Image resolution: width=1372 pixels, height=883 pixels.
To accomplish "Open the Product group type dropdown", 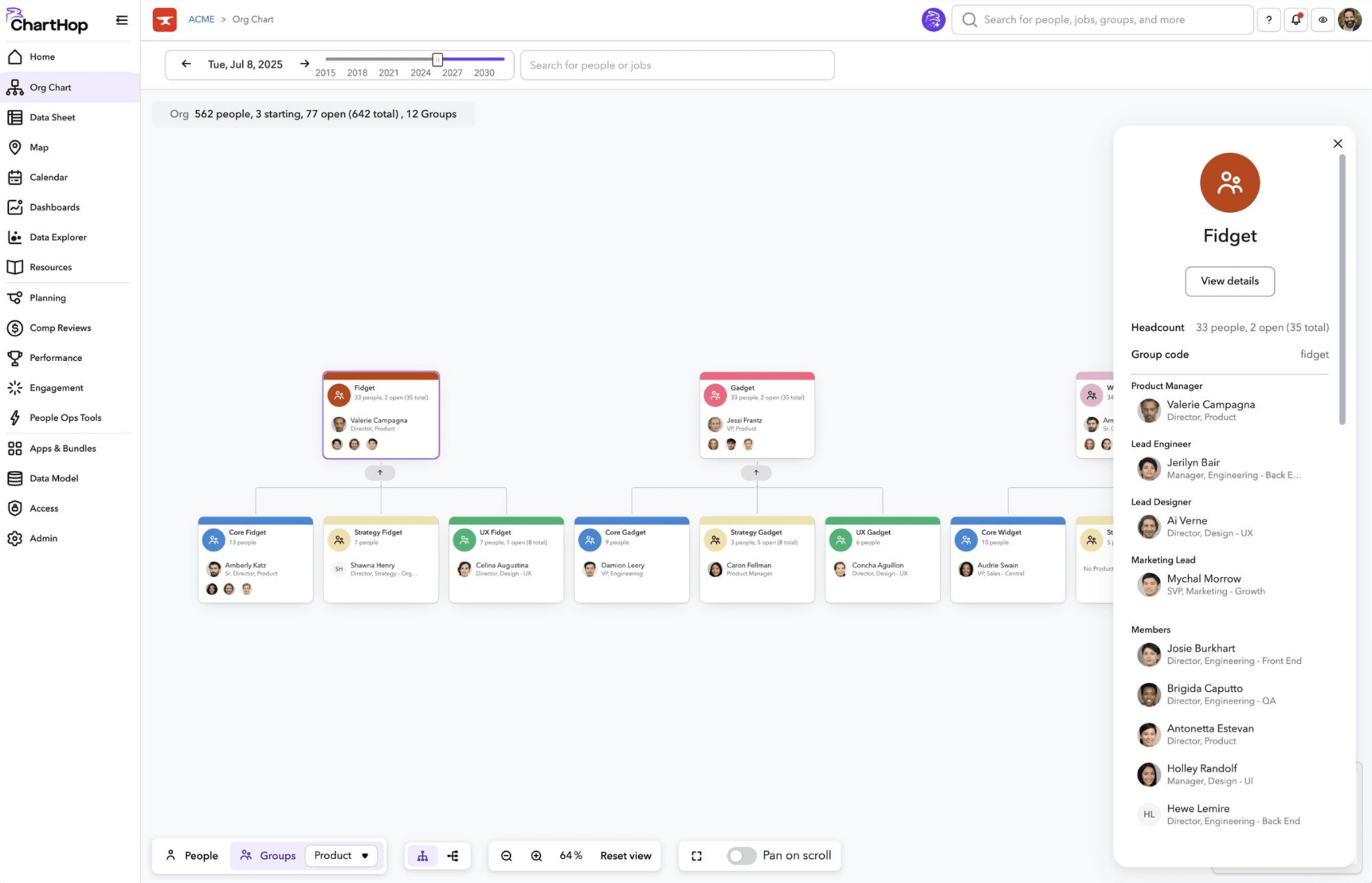I will [x=342, y=856].
